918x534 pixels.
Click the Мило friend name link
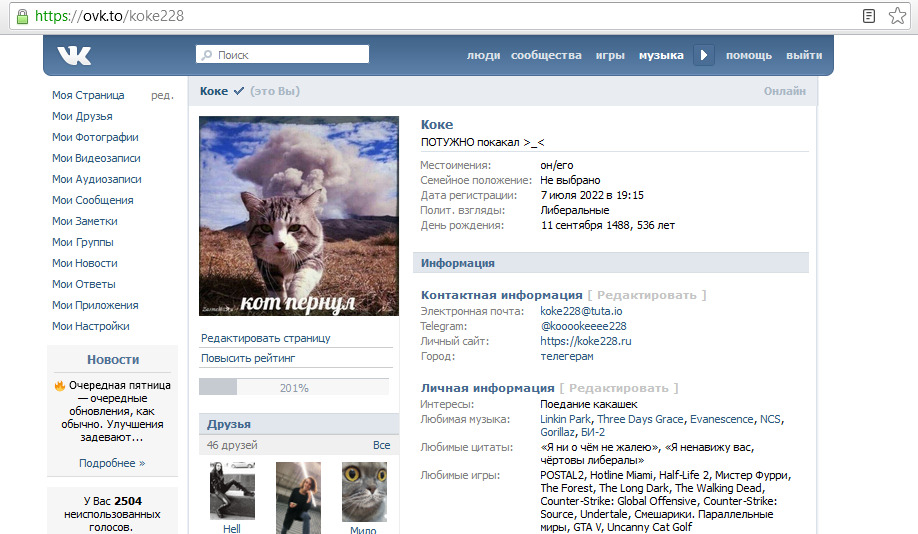click(363, 530)
